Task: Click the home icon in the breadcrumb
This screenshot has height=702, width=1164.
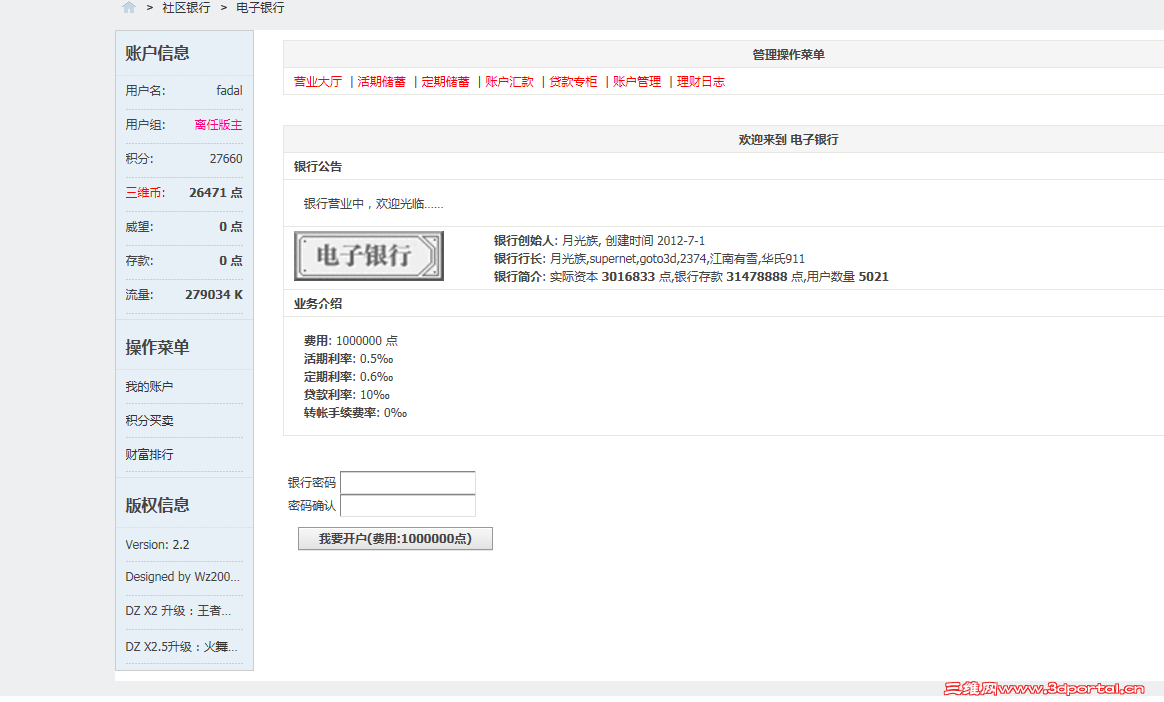Action: [128, 8]
